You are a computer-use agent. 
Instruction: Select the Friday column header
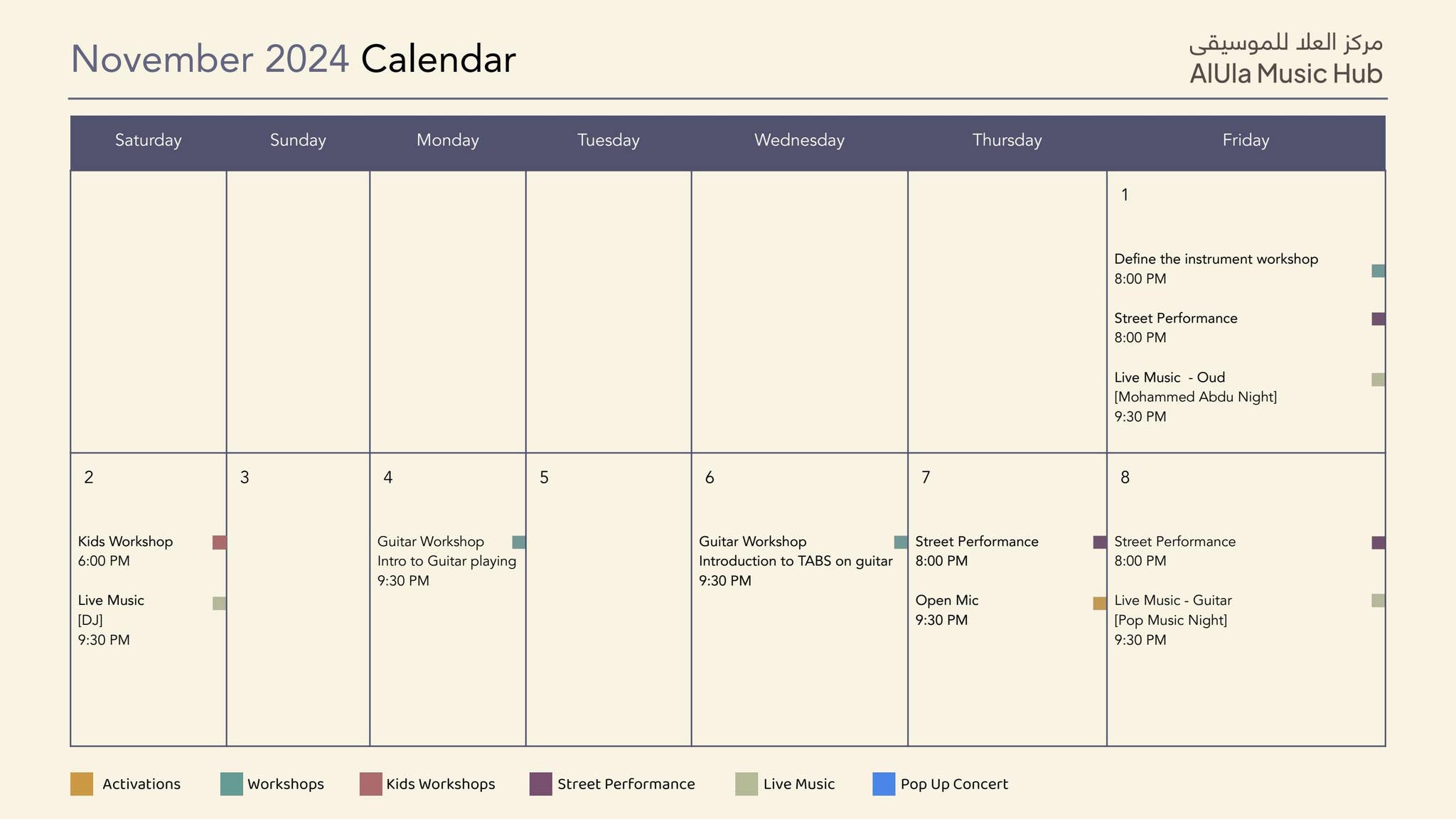(1246, 140)
